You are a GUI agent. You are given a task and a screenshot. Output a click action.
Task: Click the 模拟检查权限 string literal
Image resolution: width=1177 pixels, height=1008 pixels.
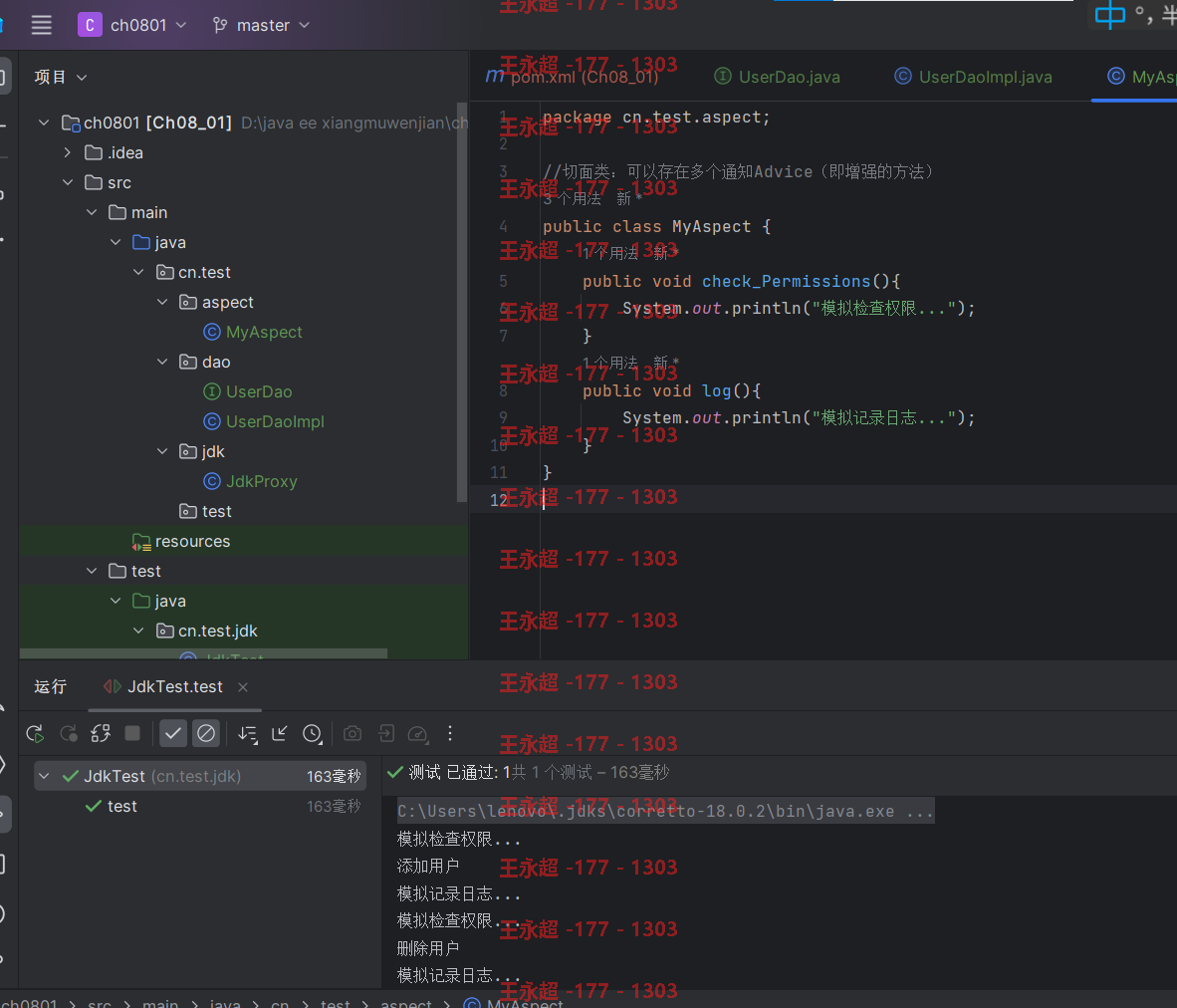click(884, 308)
